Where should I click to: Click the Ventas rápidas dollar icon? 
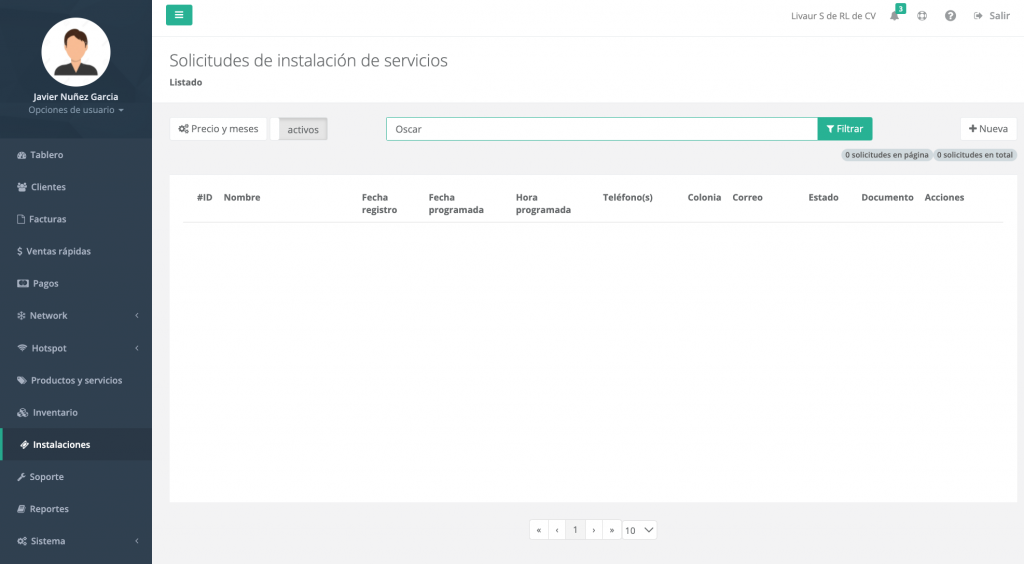click(20, 251)
